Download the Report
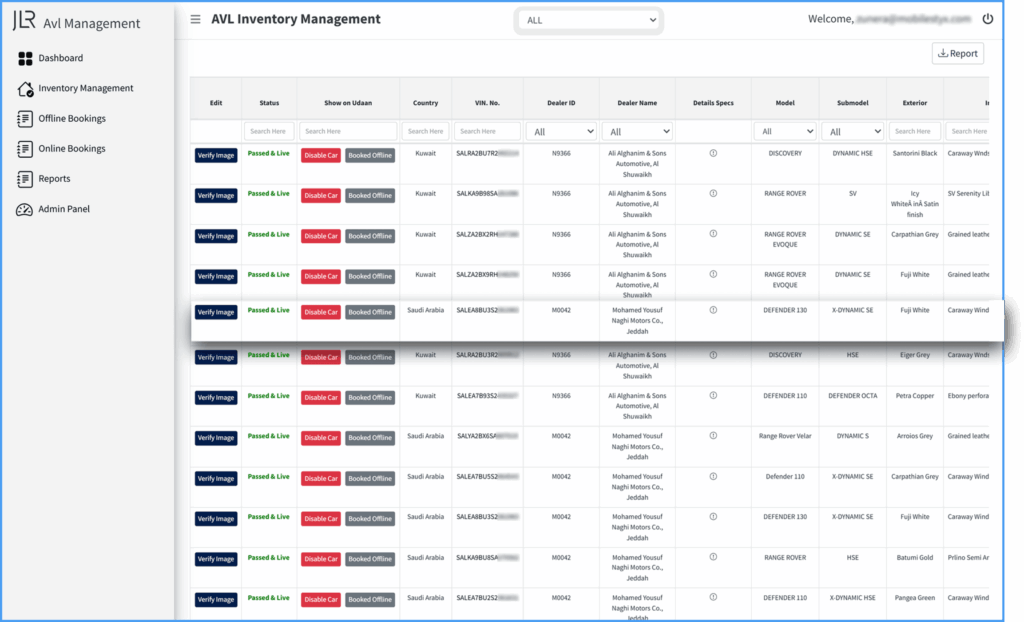Image resolution: width=1024 pixels, height=622 pixels. [957, 54]
